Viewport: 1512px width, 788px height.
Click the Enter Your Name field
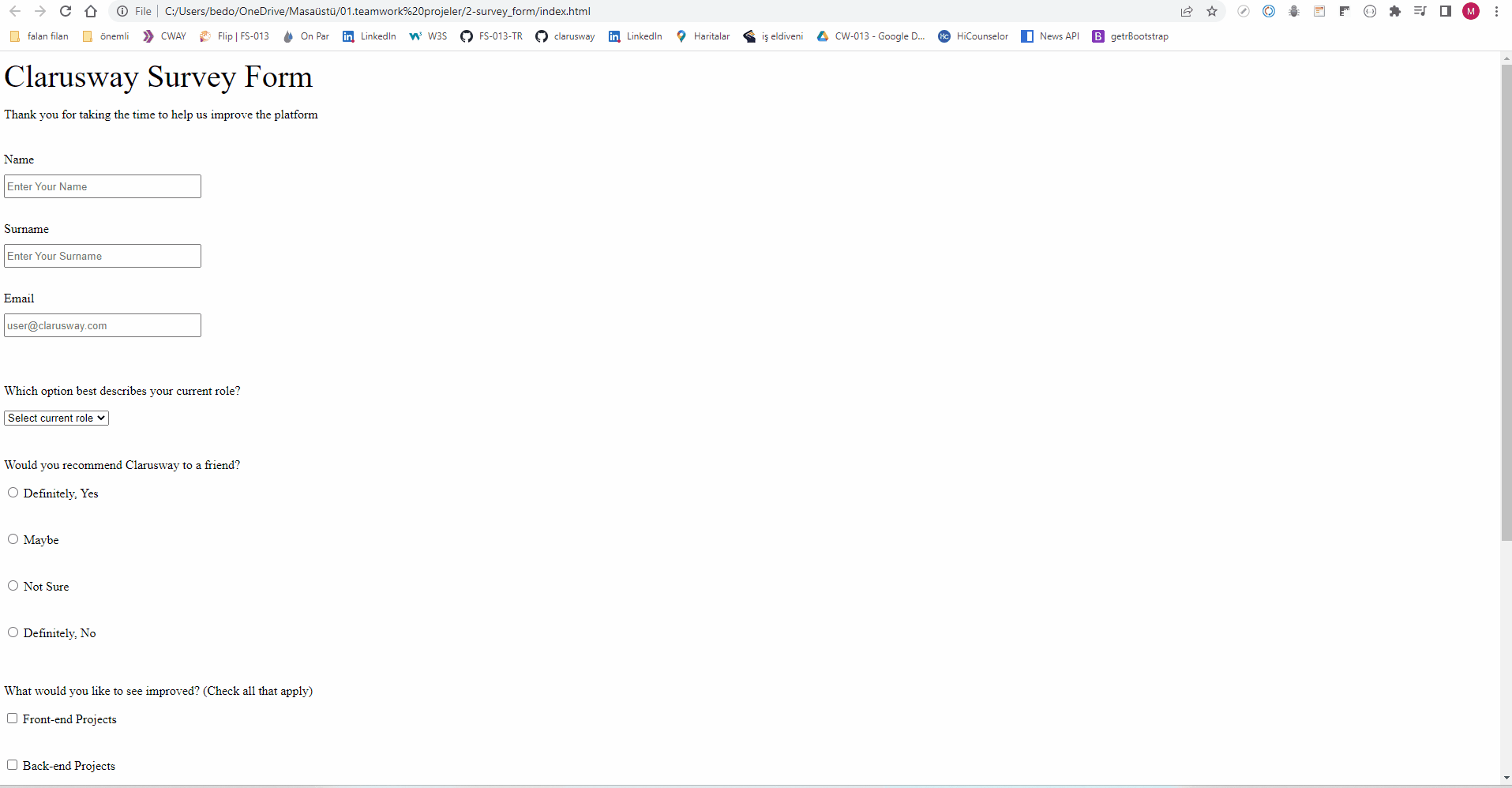tap(103, 186)
